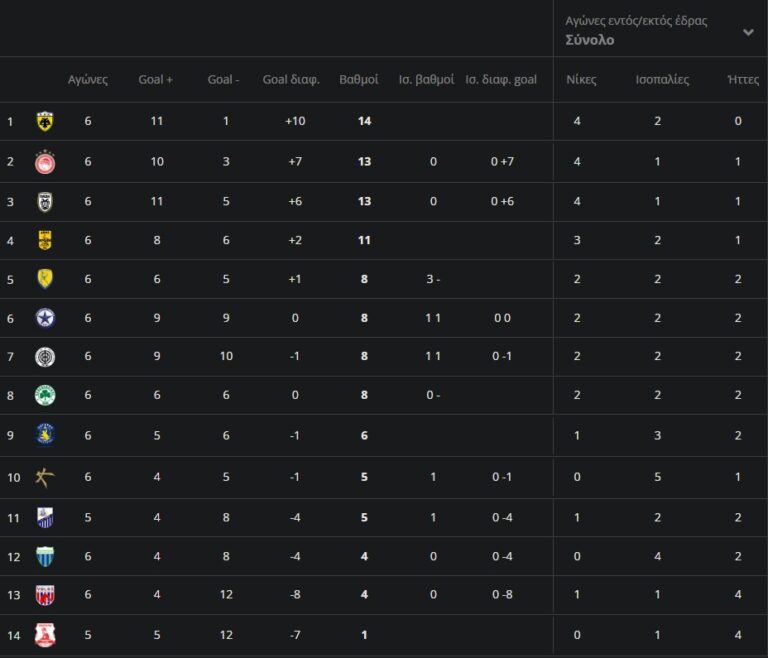Sort by the Βαθμοί column header
Viewport: 768px width, 658px height.
pos(359,80)
